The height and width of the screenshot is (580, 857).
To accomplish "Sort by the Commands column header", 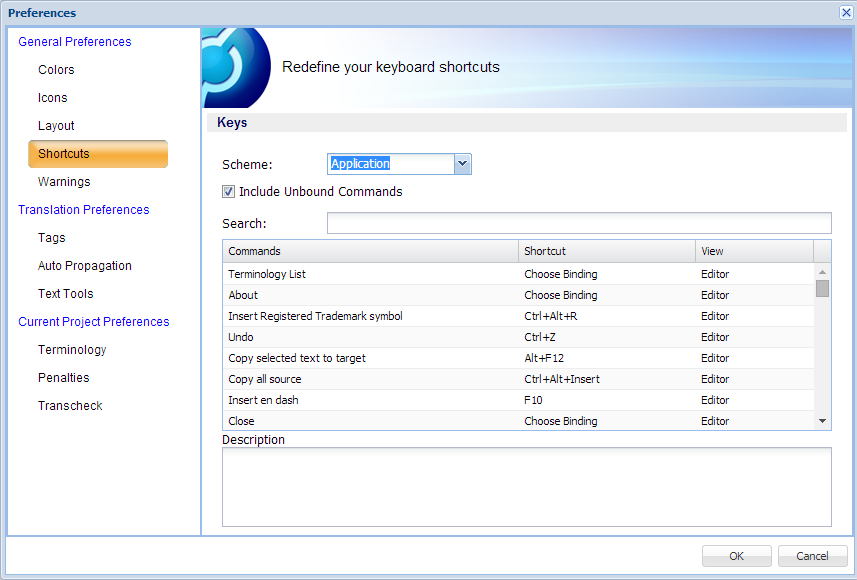I will point(371,251).
